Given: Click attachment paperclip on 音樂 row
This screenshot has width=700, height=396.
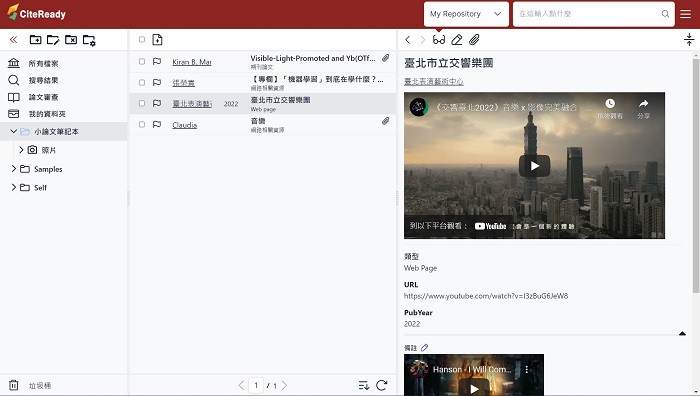Looking at the screenshot, I should coord(385,121).
